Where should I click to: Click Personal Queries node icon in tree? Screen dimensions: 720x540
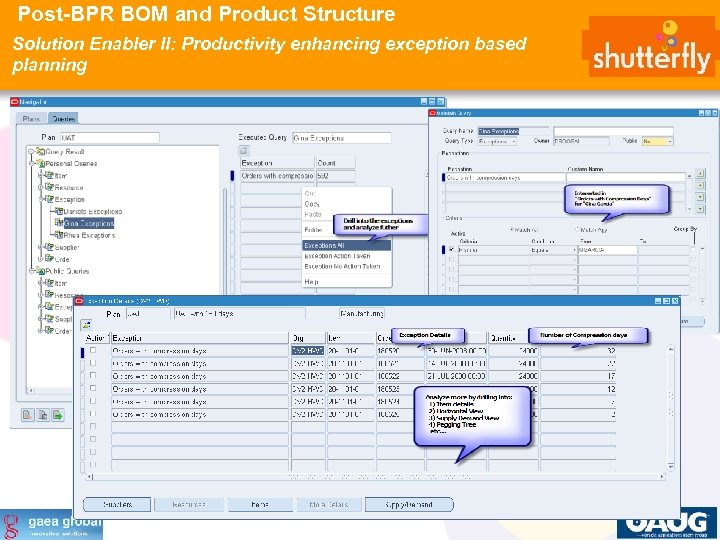(x=40, y=163)
